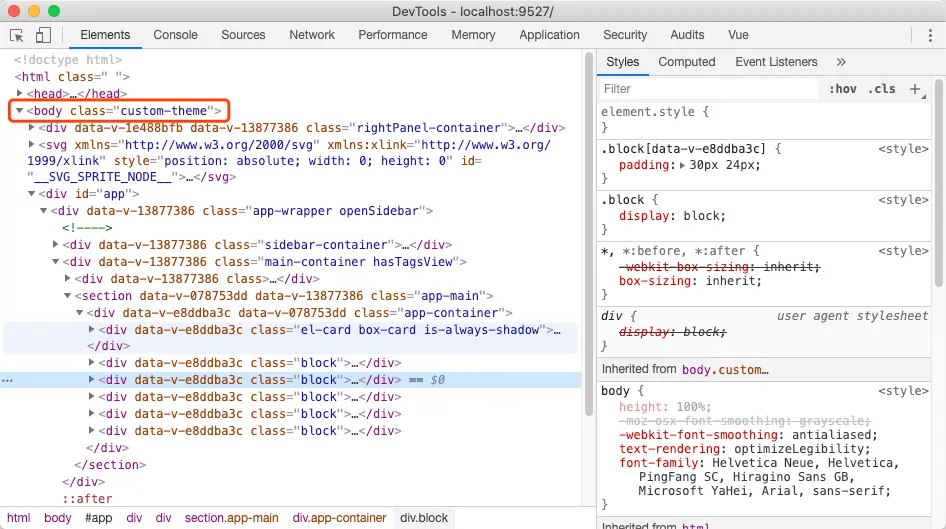The width and height of the screenshot is (946, 529).
Task: Open the Memory tab
Action: [x=473, y=35]
